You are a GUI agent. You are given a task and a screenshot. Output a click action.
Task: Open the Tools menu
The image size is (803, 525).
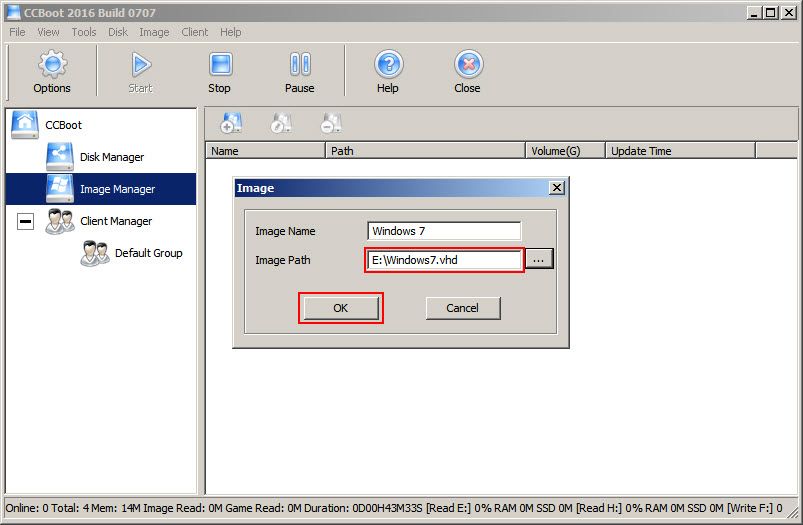click(83, 32)
